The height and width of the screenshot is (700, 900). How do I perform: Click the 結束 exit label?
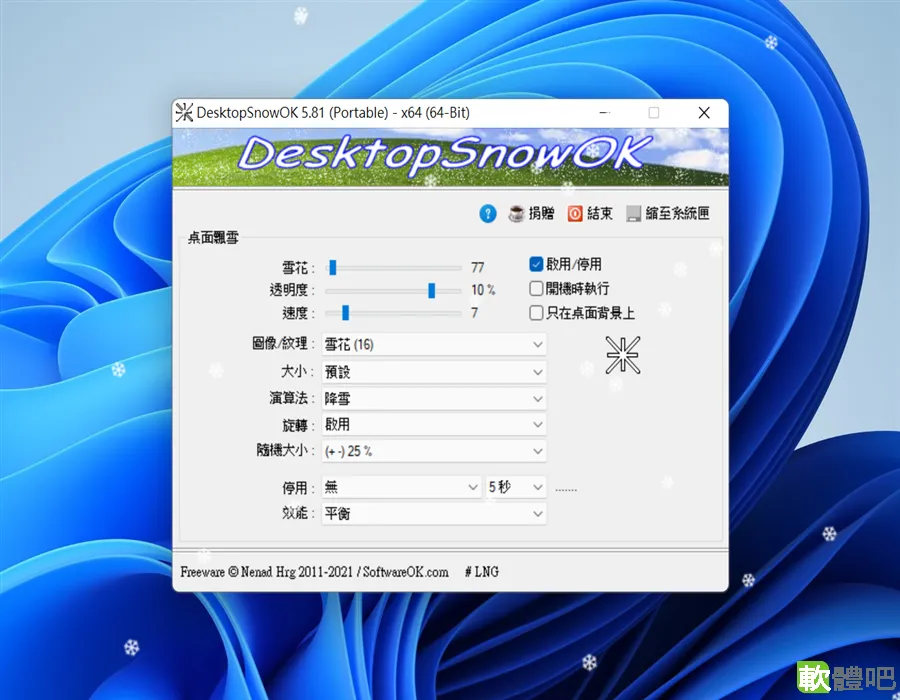click(x=600, y=213)
